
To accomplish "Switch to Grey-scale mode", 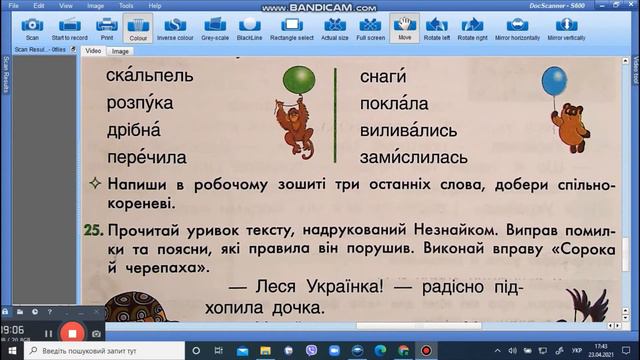I will [x=215, y=29].
